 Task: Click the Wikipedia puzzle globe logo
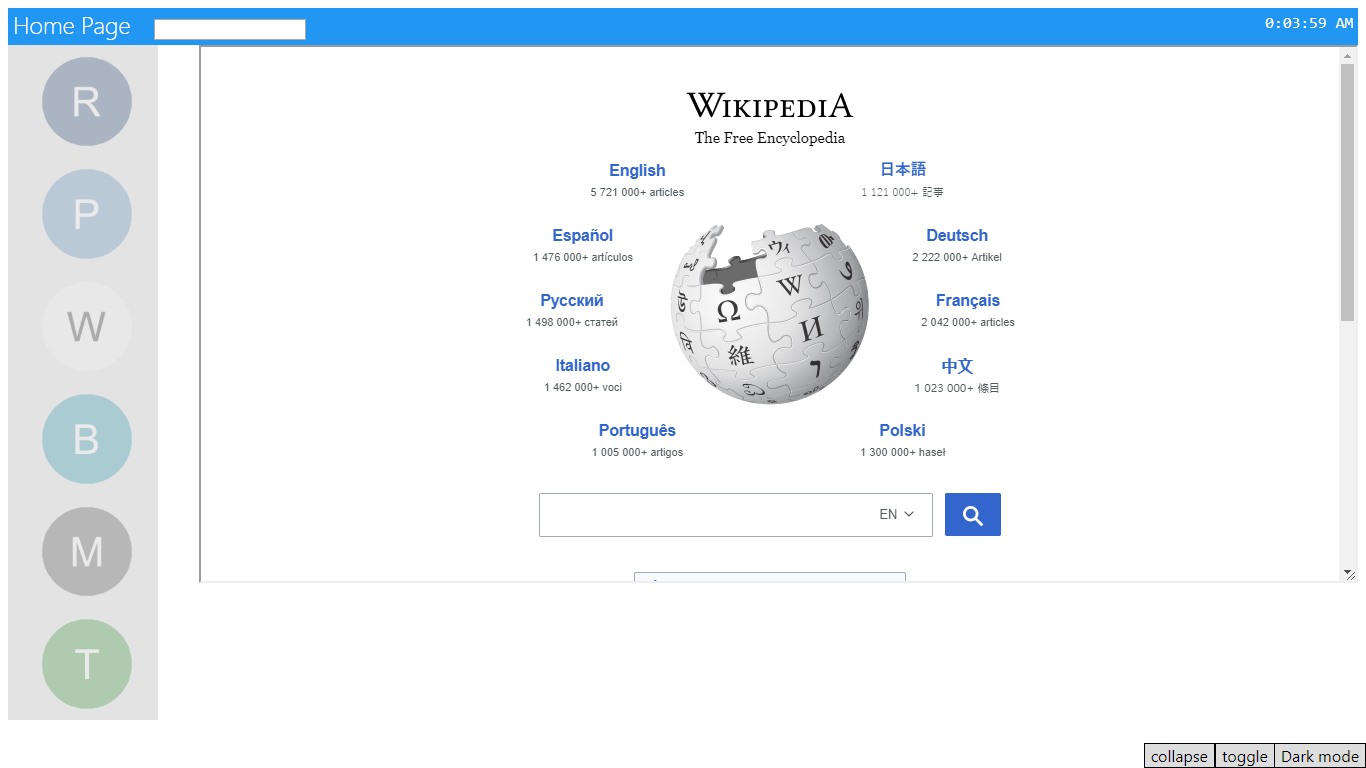coord(769,314)
